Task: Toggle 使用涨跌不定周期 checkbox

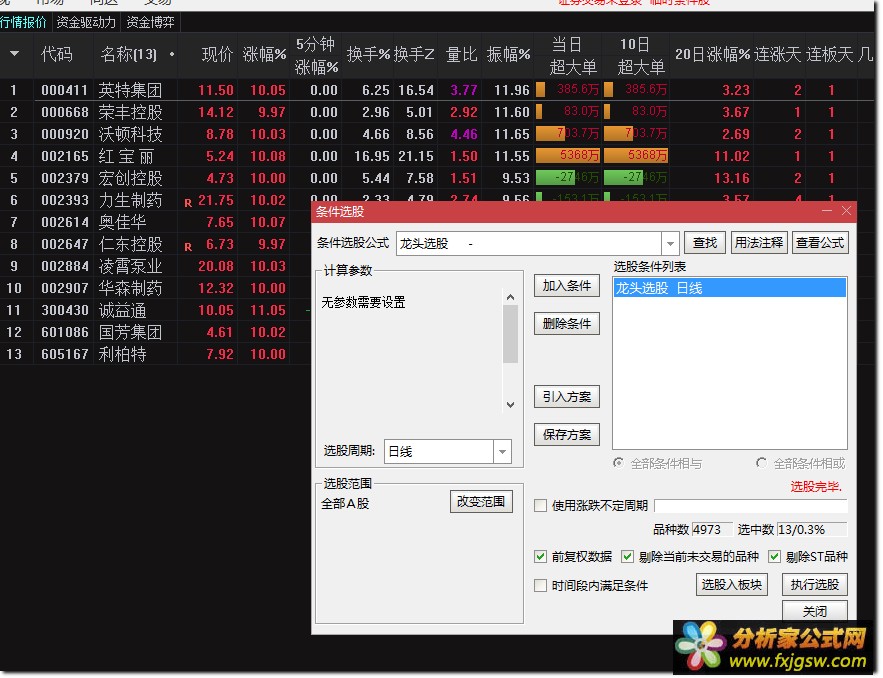Action: point(540,506)
